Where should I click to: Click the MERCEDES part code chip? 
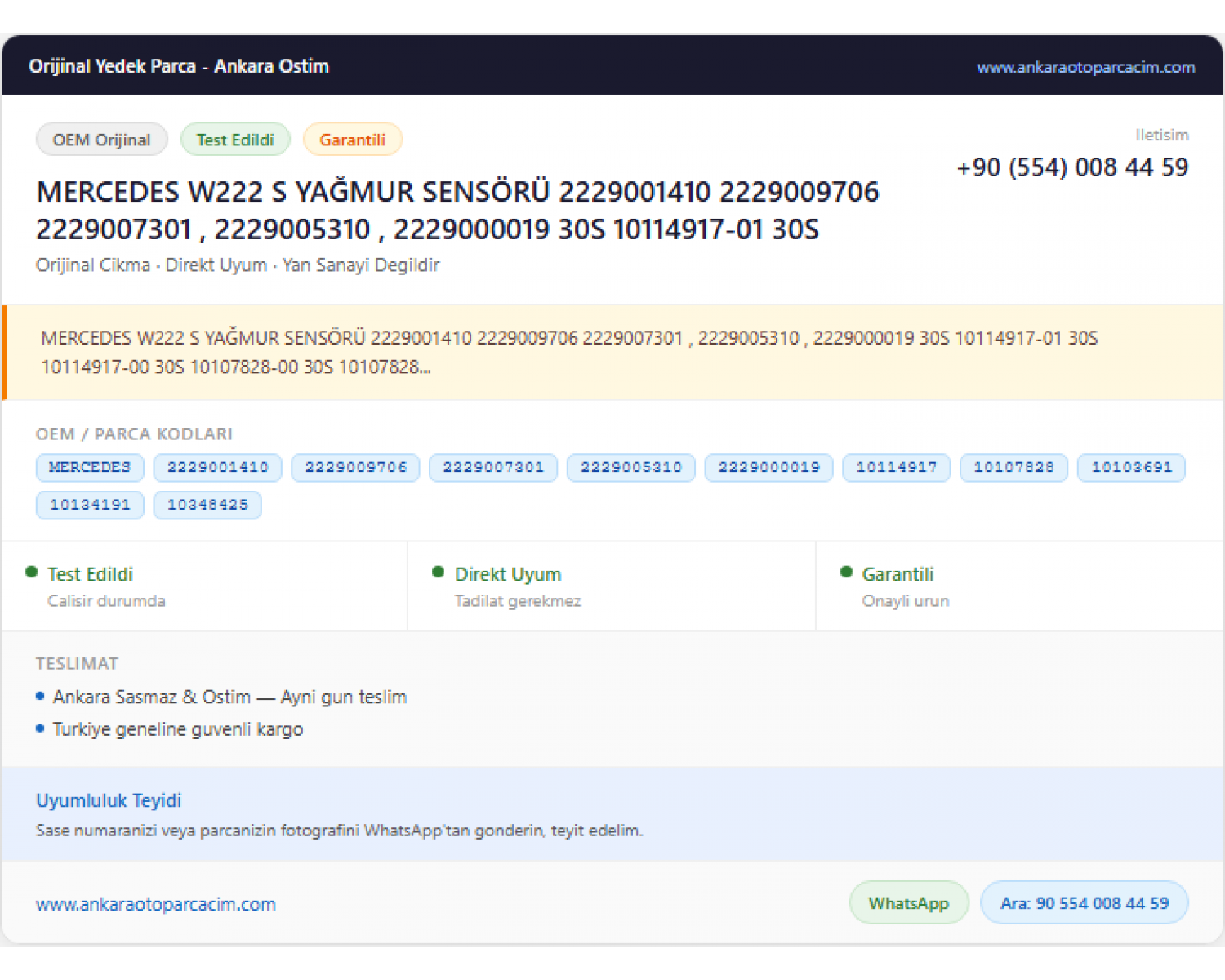pyautogui.click(x=90, y=467)
